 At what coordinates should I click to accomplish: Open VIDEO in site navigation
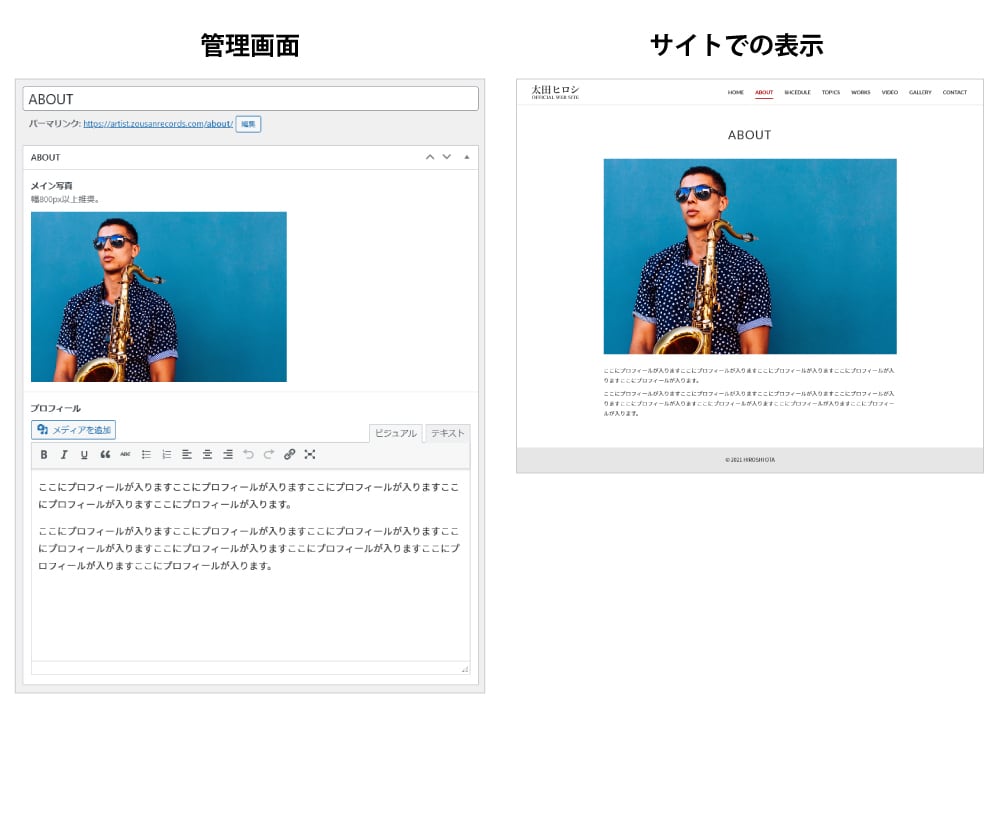890,92
